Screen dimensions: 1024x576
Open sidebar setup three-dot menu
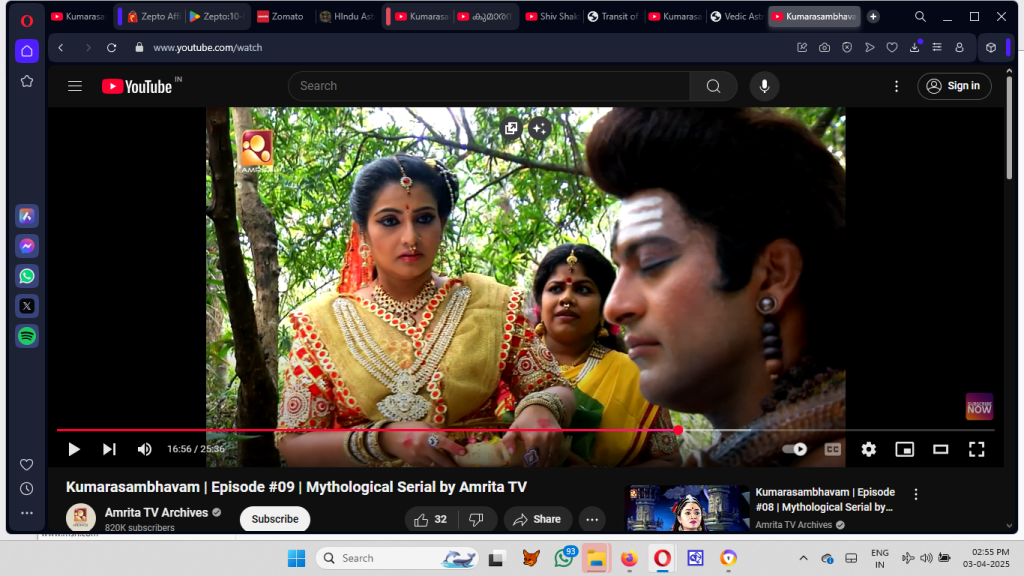point(27,513)
